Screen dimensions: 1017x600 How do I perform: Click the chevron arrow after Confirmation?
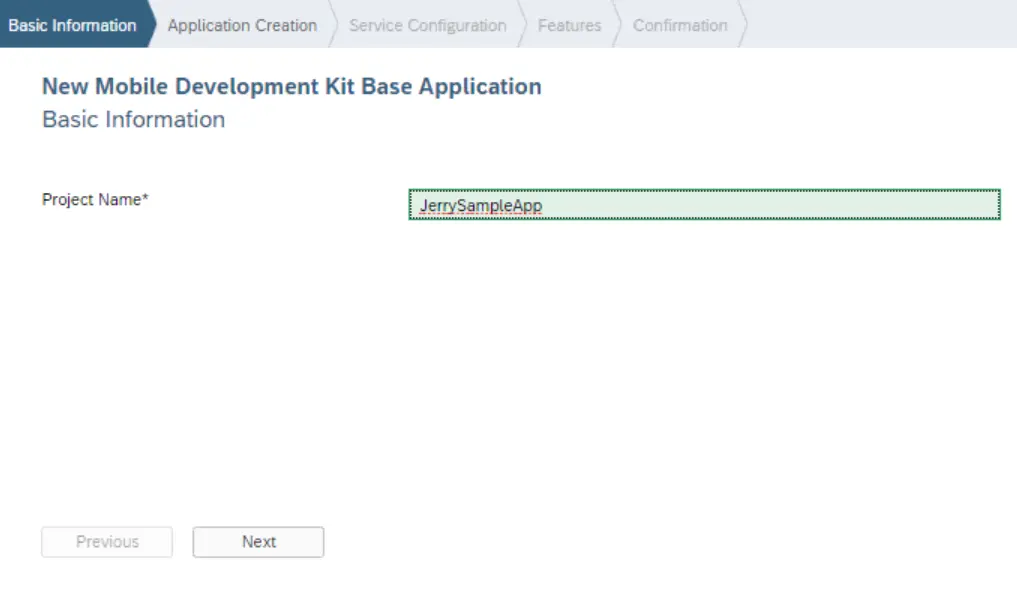click(x=743, y=25)
